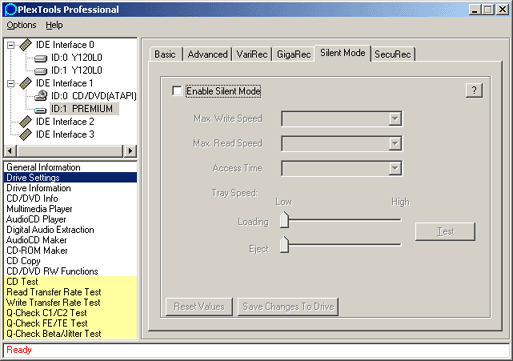The height and width of the screenshot is (361, 513).
Task: Enable the Silent Mode checkbox
Action: pyautogui.click(x=177, y=91)
